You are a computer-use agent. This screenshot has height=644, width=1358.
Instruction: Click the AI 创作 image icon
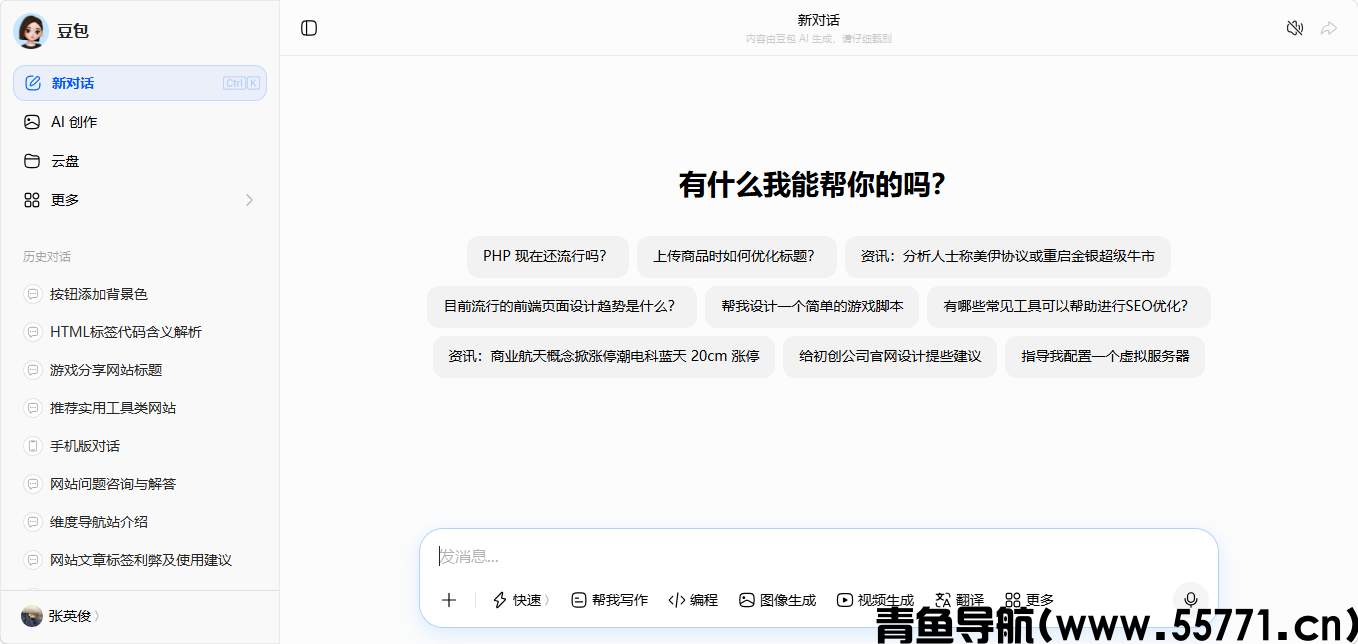click(x=32, y=122)
